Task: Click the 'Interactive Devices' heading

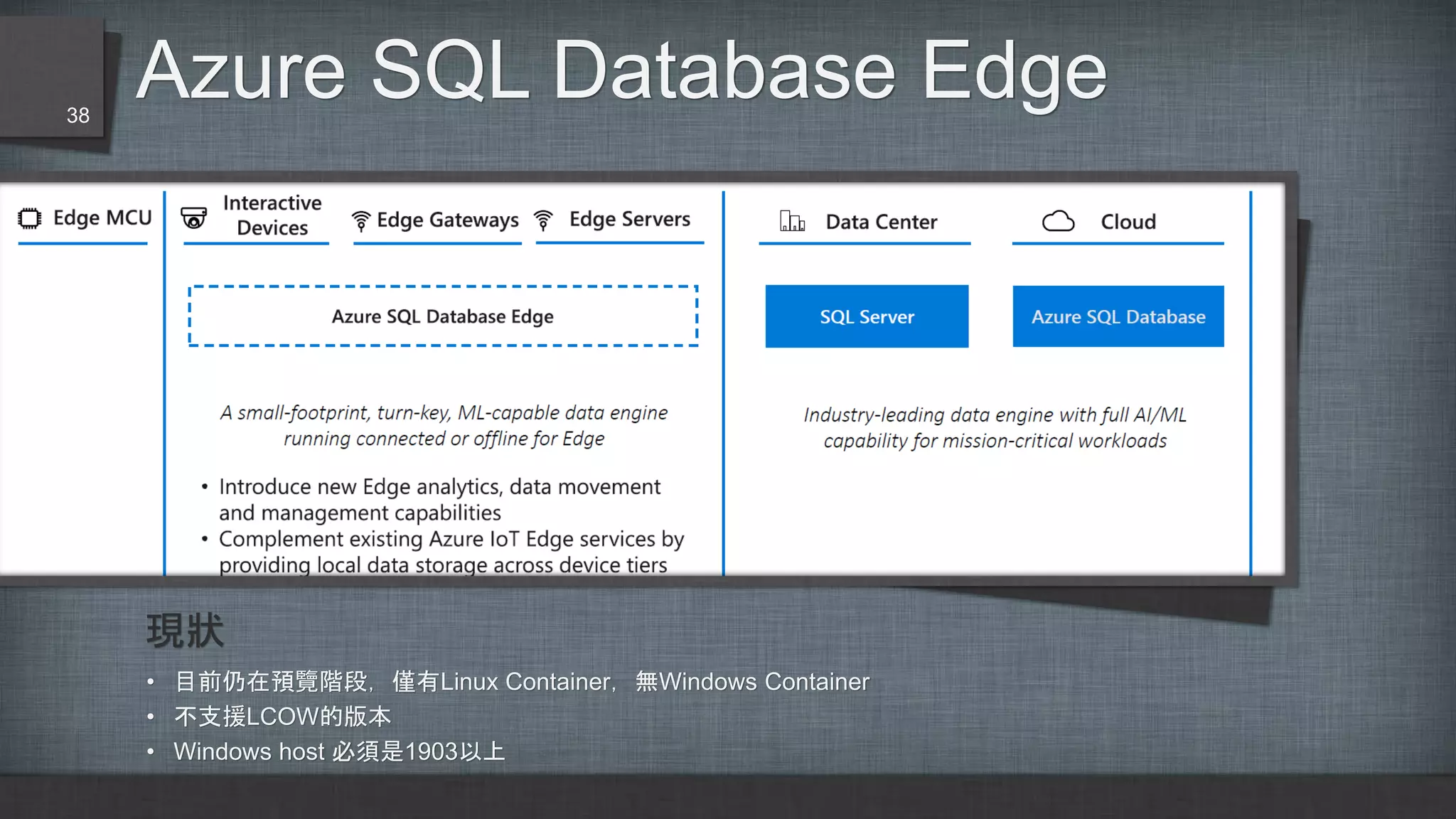Action: point(272,215)
